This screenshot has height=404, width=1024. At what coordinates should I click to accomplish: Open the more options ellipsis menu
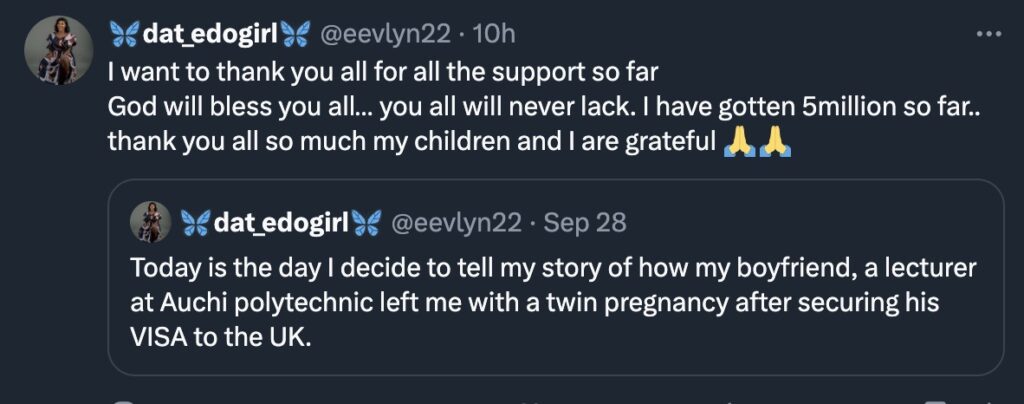988,34
